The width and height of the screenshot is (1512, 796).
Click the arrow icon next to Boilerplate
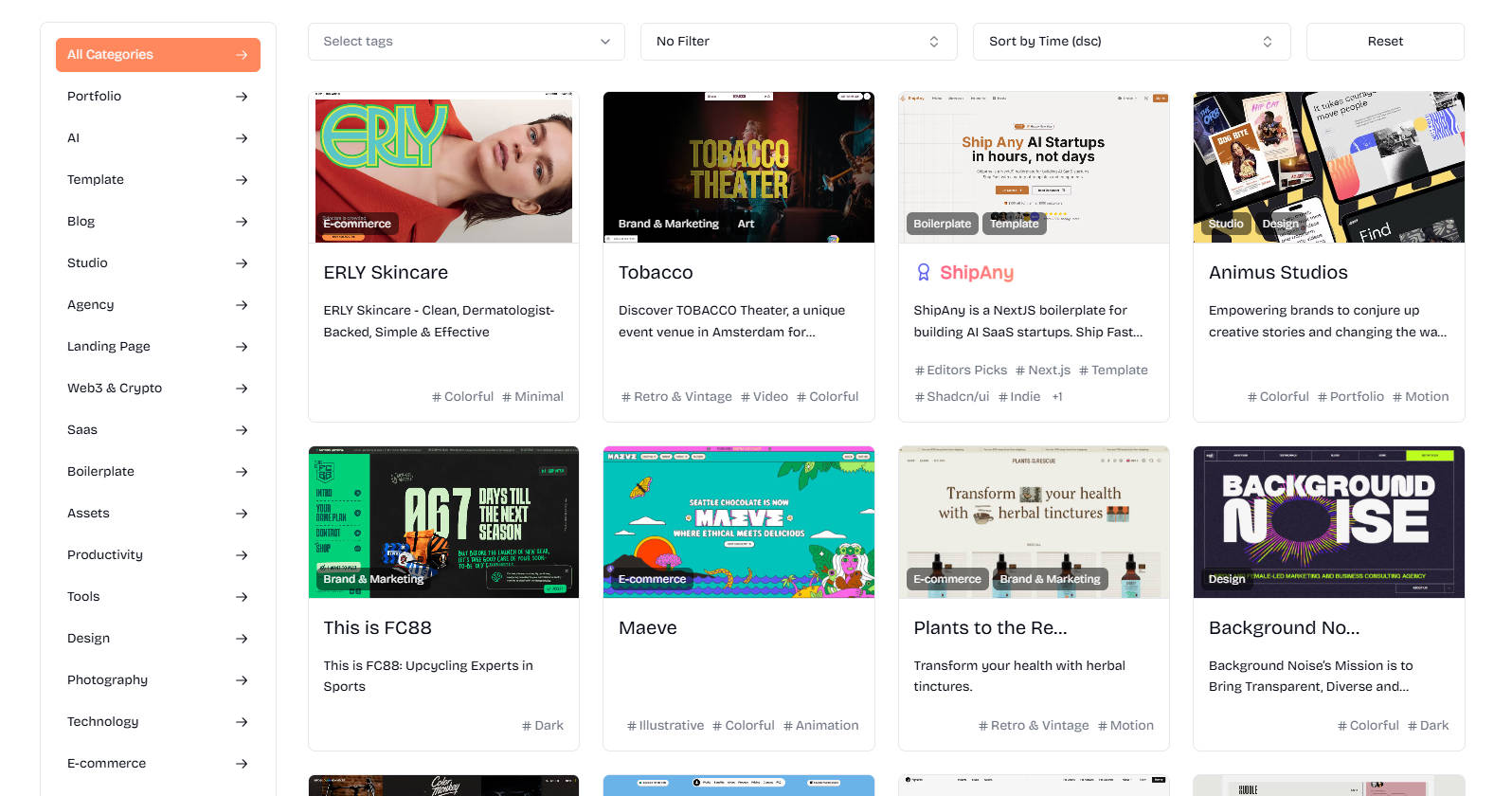[x=242, y=472]
